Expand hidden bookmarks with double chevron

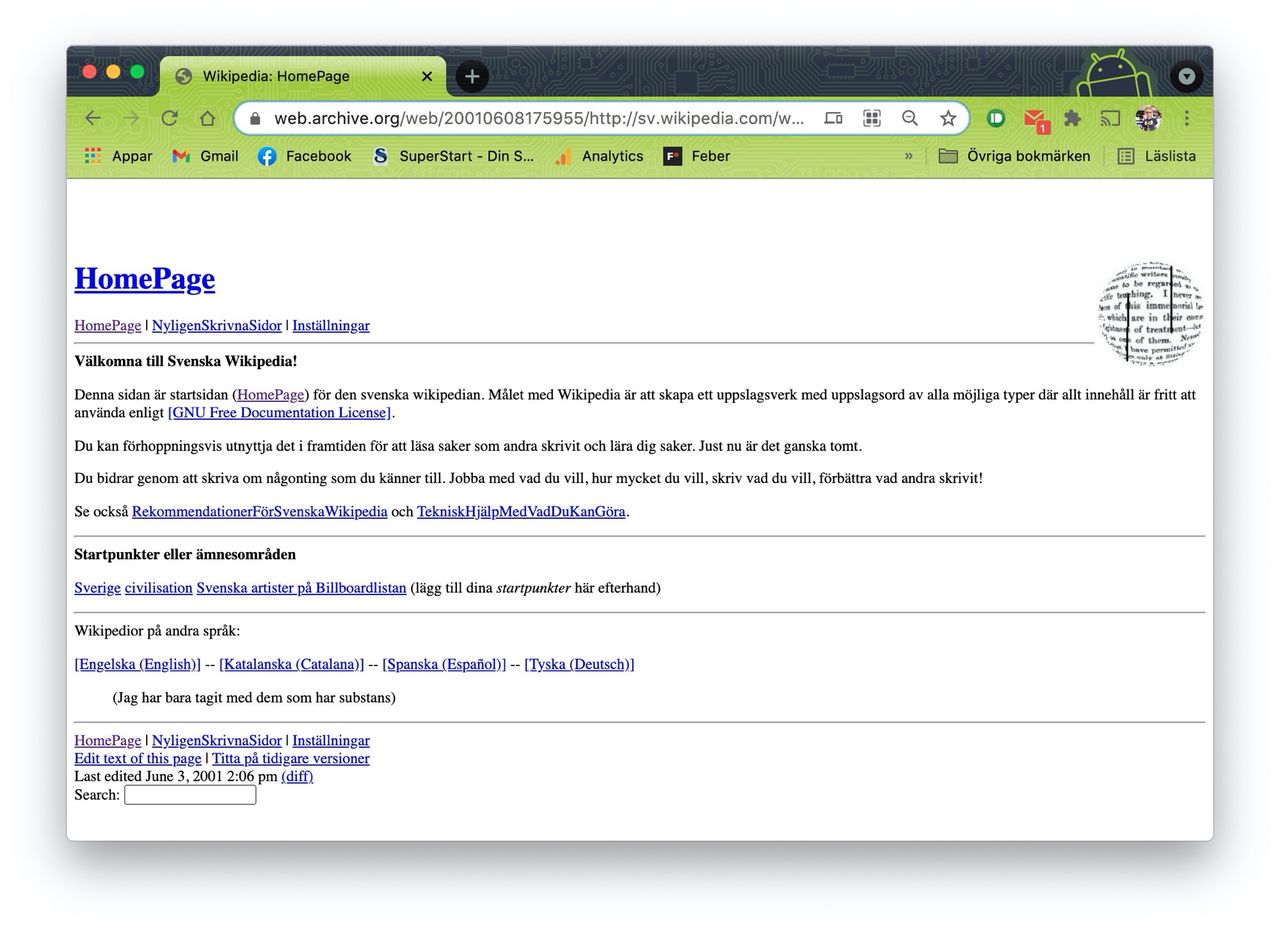click(x=908, y=156)
